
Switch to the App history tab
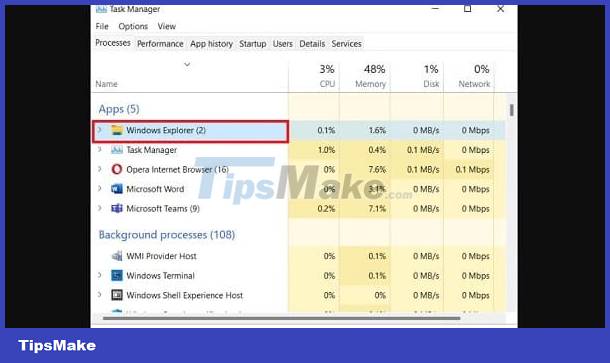pyautogui.click(x=211, y=44)
